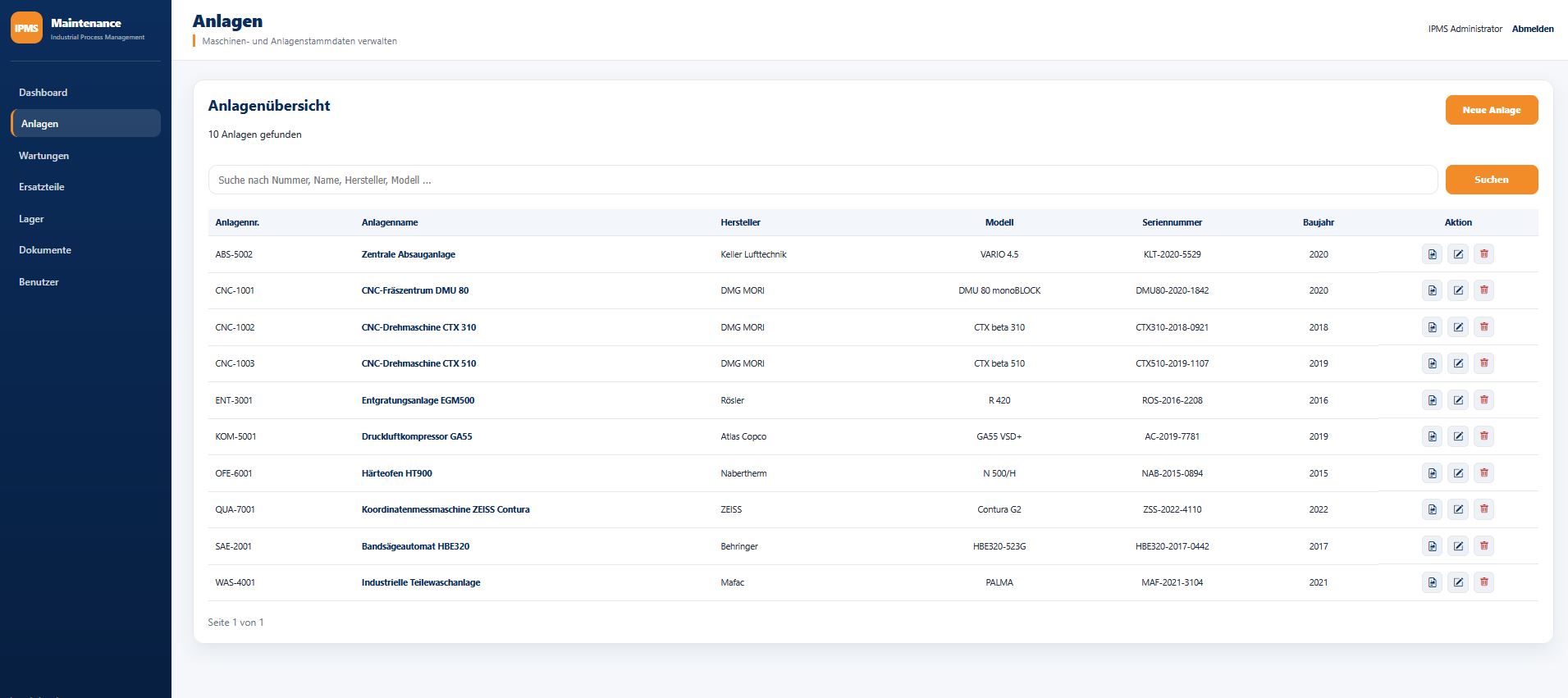The width and height of the screenshot is (1568, 698).
Task: Details icon for CNC-1002 row
Action: [1432, 327]
